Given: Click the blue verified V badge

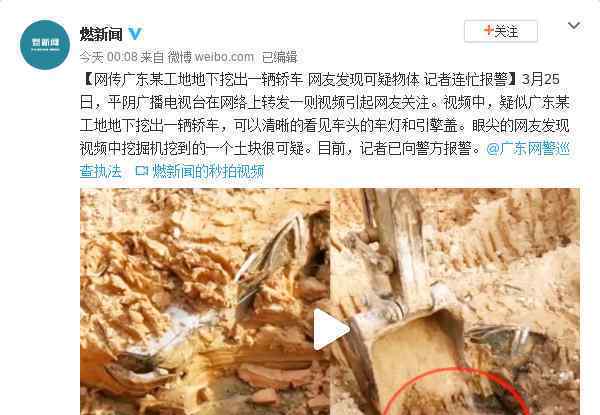Looking at the screenshot, I should [135, 34].
